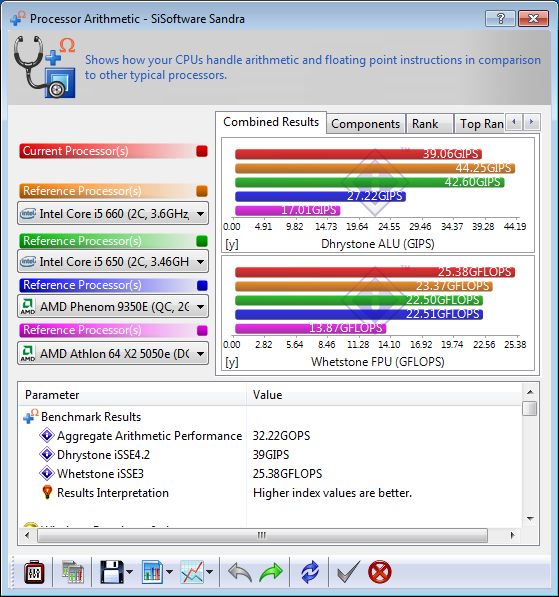
Task: Click the red 39.06GIPS bar
Action: 358,154
